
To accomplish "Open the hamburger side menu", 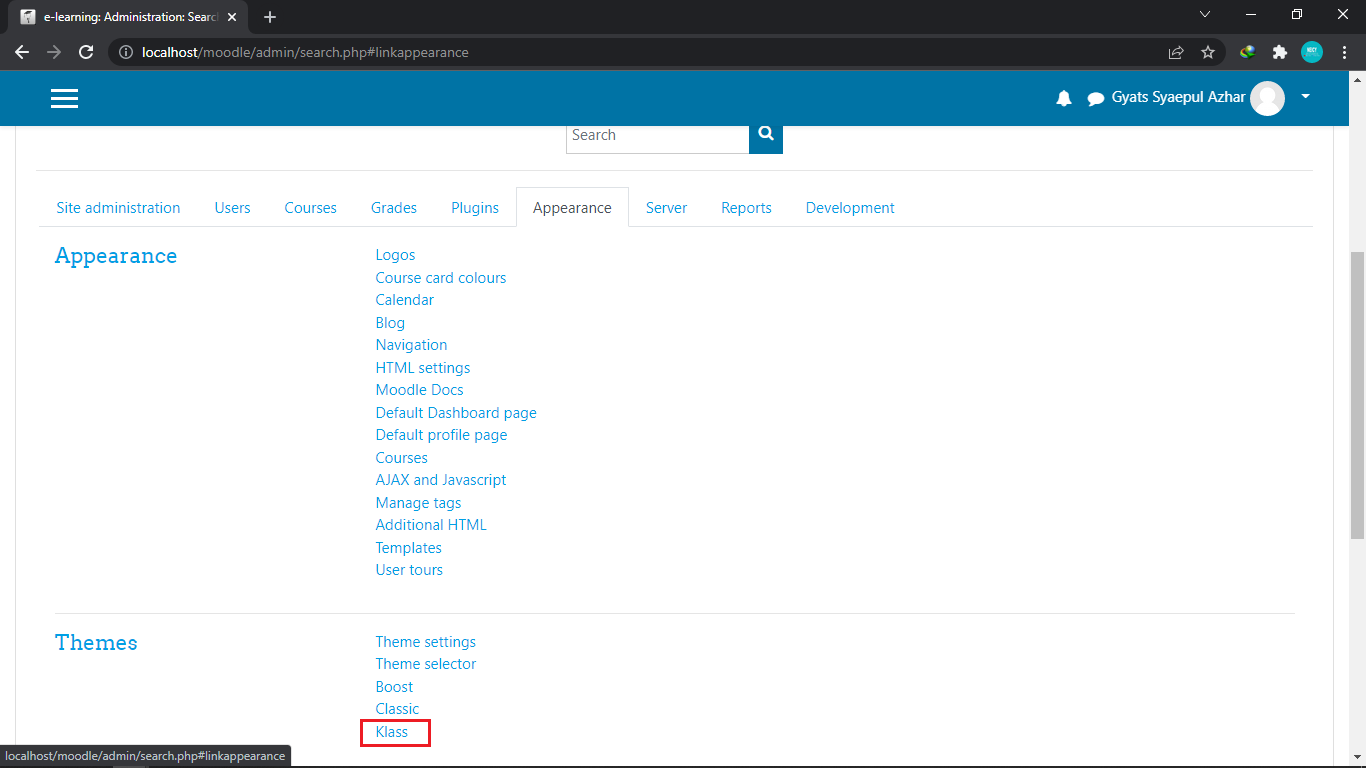I will click(64, 98).
